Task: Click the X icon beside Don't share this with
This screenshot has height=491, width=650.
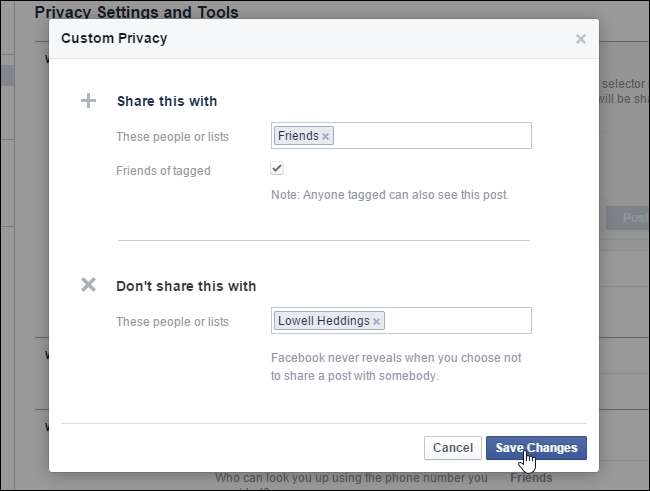Action: pyautogui.click(x=88, y=285)
